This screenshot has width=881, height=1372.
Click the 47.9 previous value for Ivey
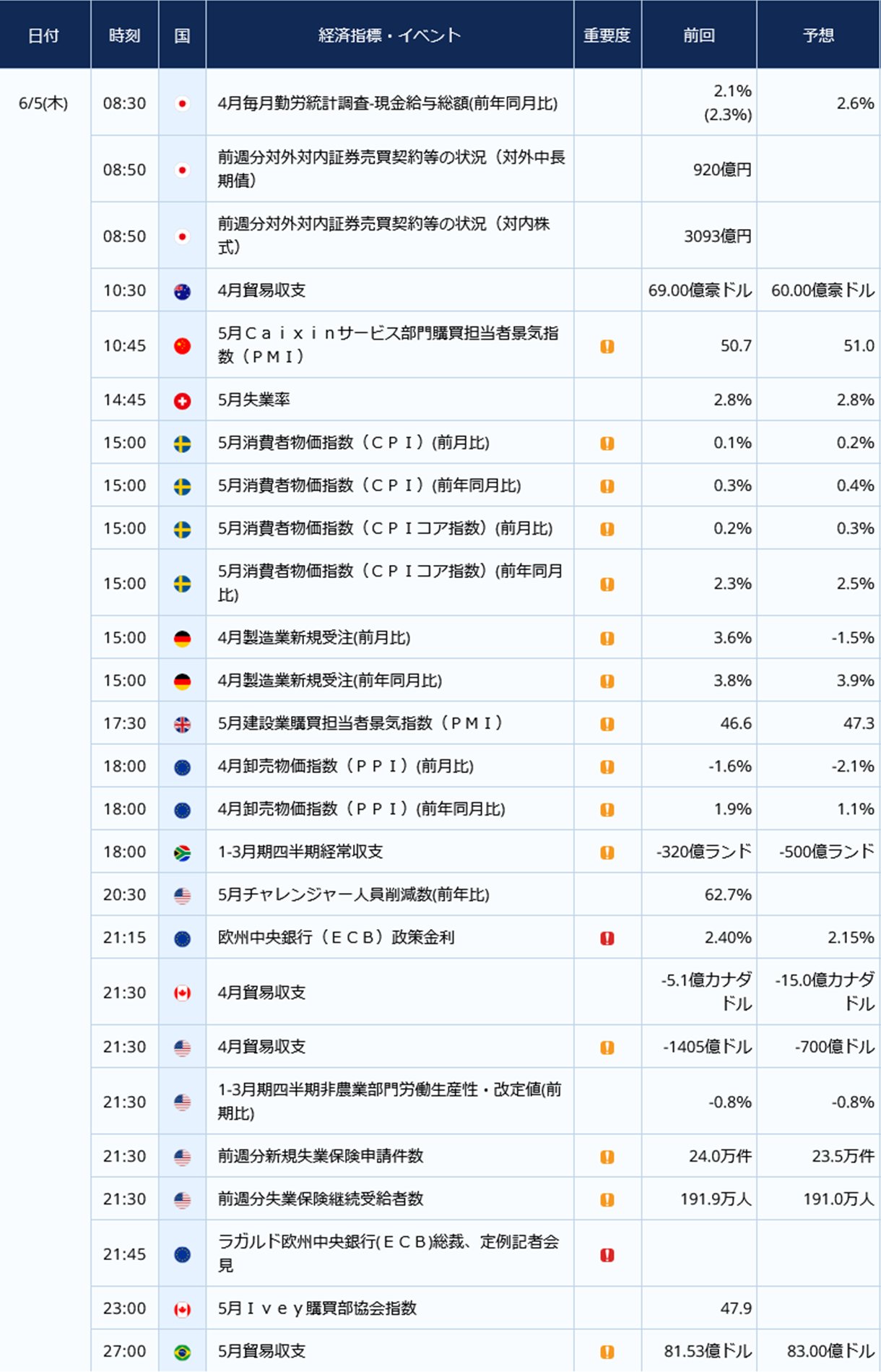tap(736, 1308)
